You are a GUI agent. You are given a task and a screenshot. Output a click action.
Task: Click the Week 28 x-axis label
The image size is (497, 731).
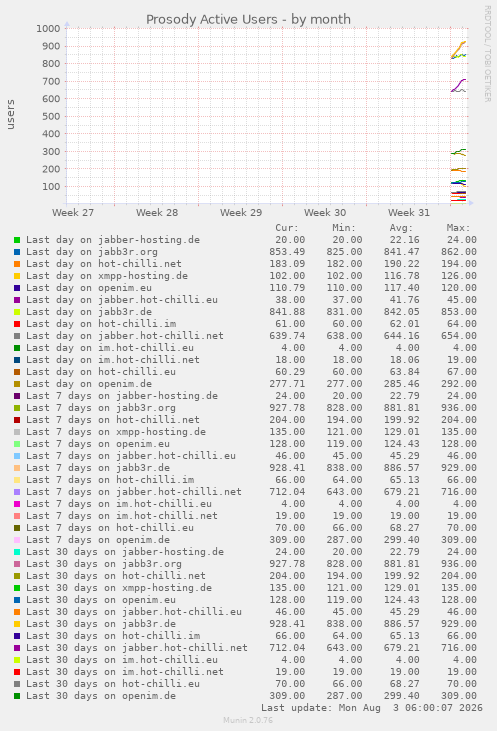coord(157,213)
